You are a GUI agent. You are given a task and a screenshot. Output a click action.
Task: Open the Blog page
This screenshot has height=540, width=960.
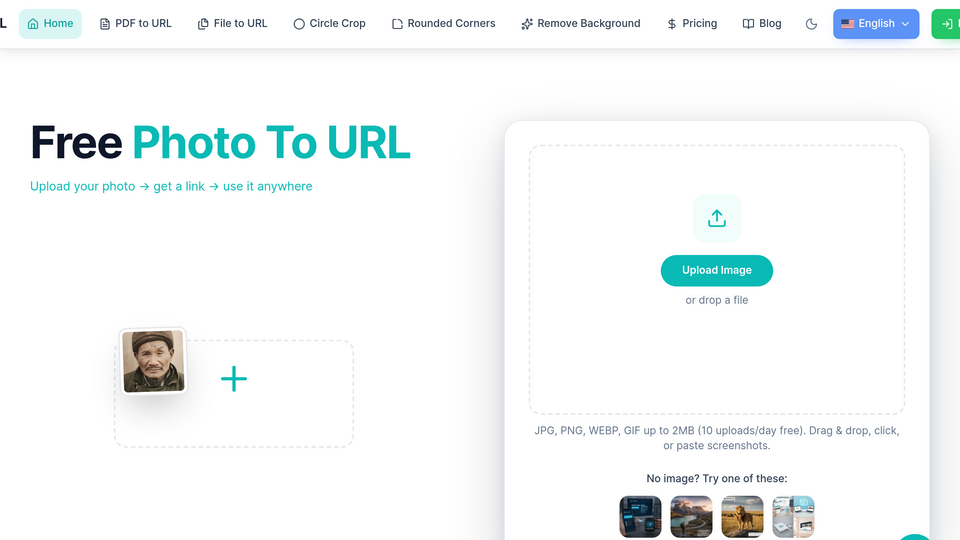[762, 24]
